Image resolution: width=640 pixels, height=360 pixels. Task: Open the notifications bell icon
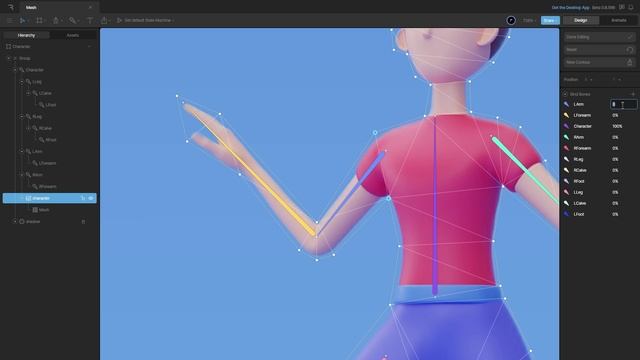(631, 7)
